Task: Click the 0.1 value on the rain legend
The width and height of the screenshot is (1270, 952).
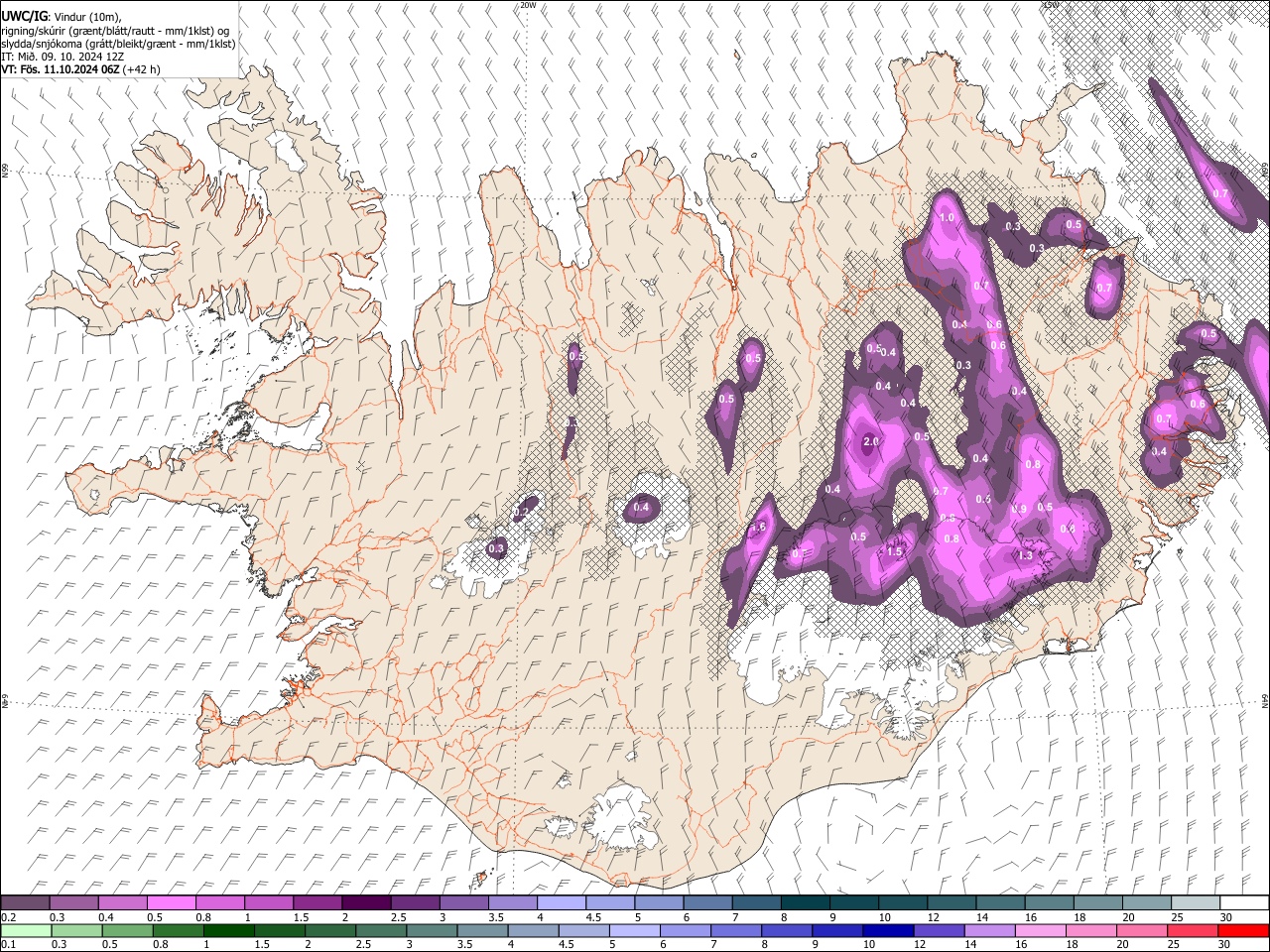Action: 8,944
